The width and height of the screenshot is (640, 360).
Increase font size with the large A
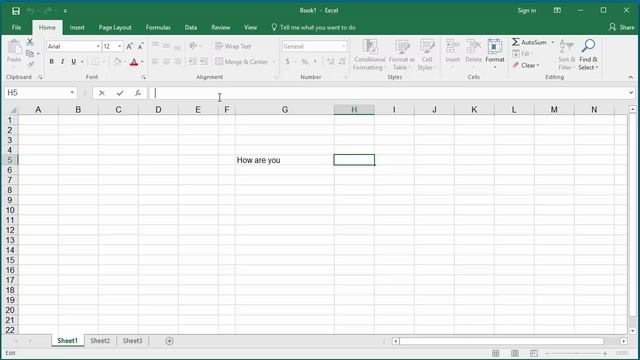click(129, 46)
